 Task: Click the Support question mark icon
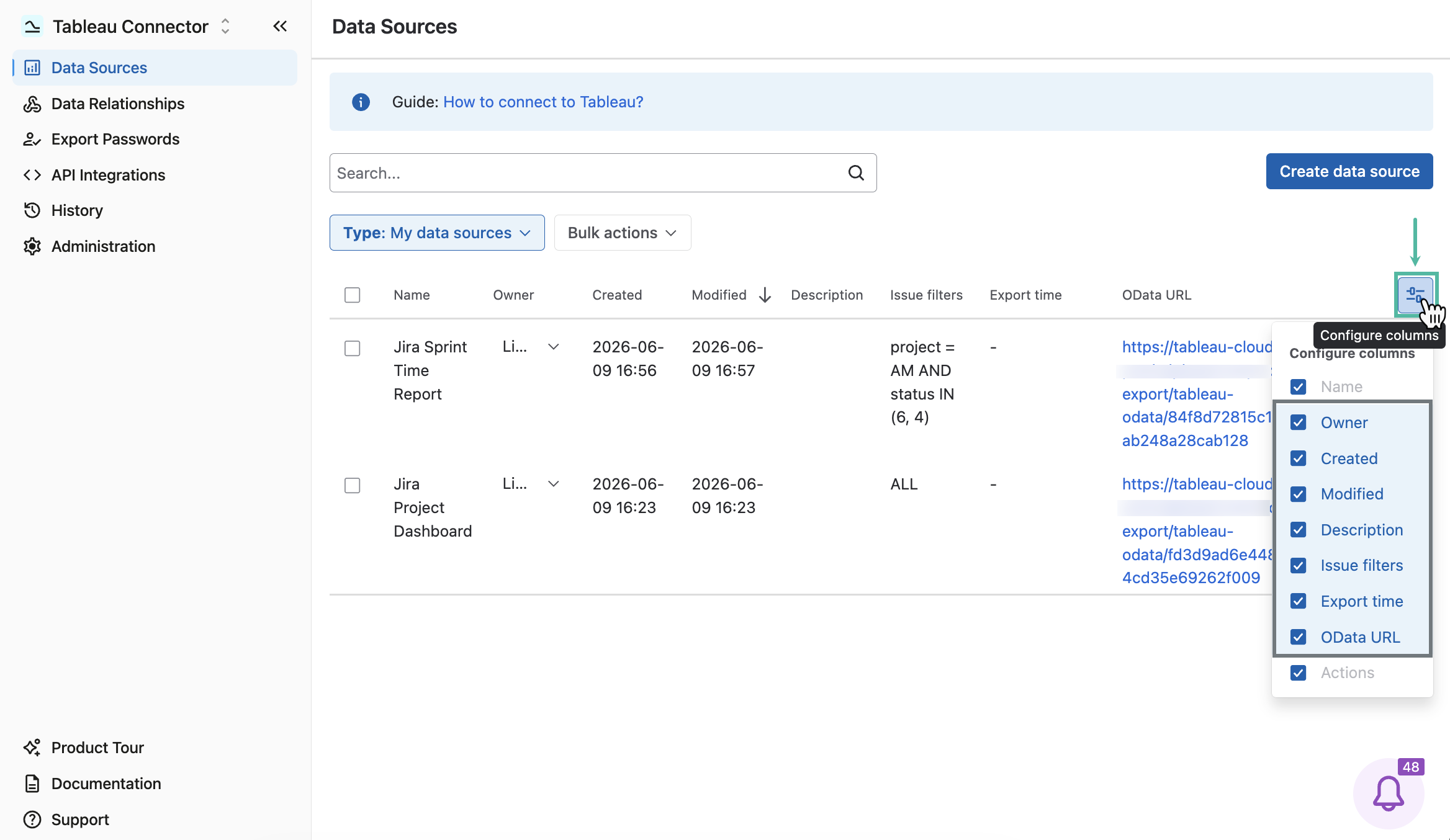click(32, 820)
